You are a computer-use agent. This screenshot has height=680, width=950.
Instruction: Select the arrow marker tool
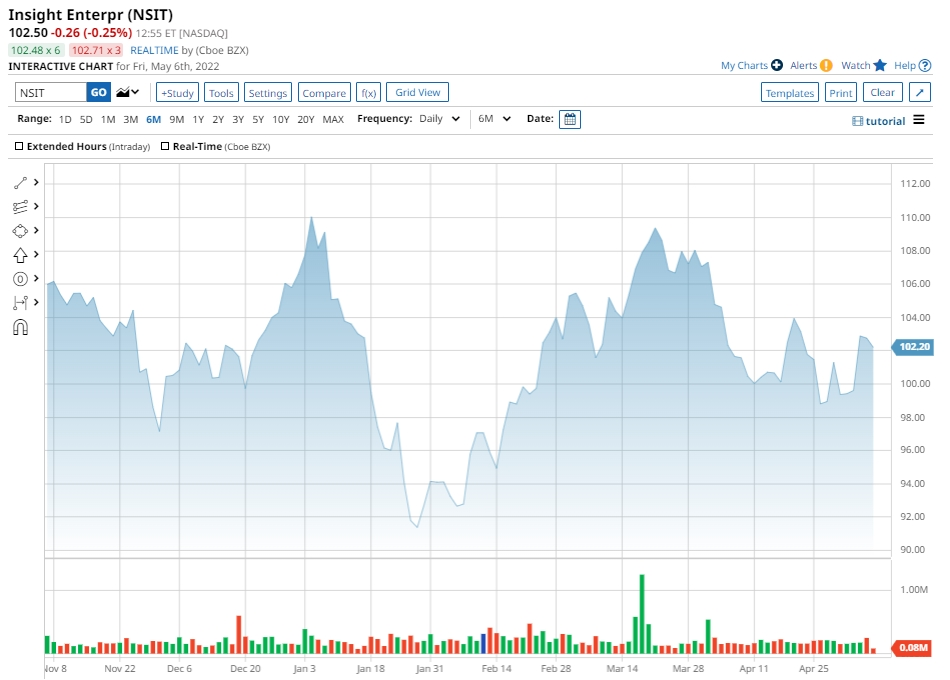pyautogui.click(x=20, y=255)
